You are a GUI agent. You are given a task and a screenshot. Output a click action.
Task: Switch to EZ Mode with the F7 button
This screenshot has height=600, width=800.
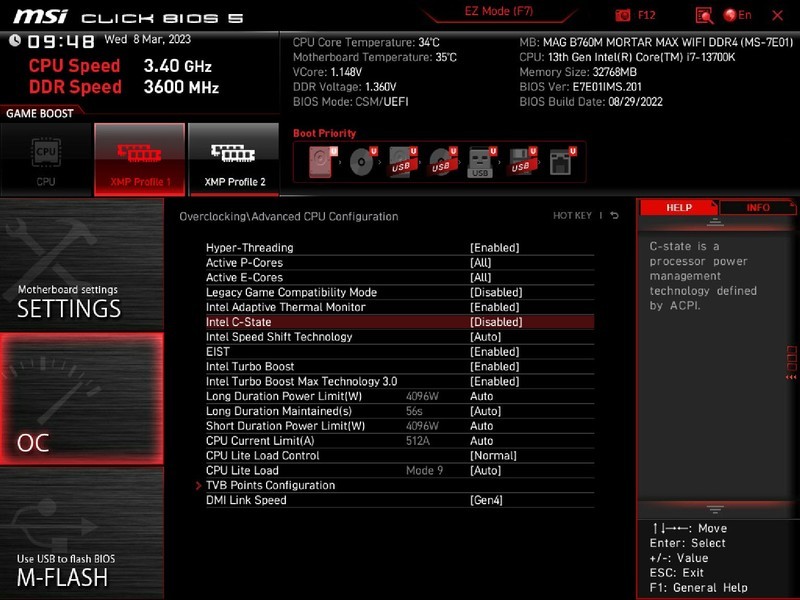497,11
